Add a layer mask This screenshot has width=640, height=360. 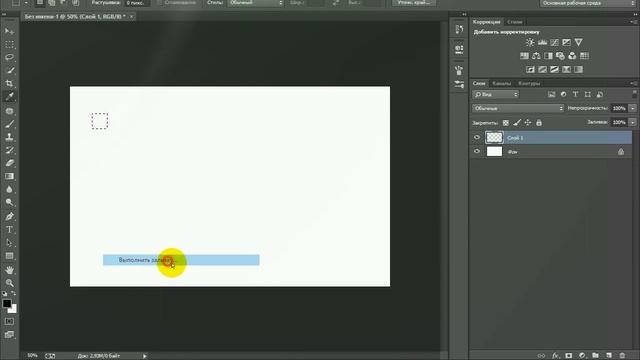[x=569, y=356]
